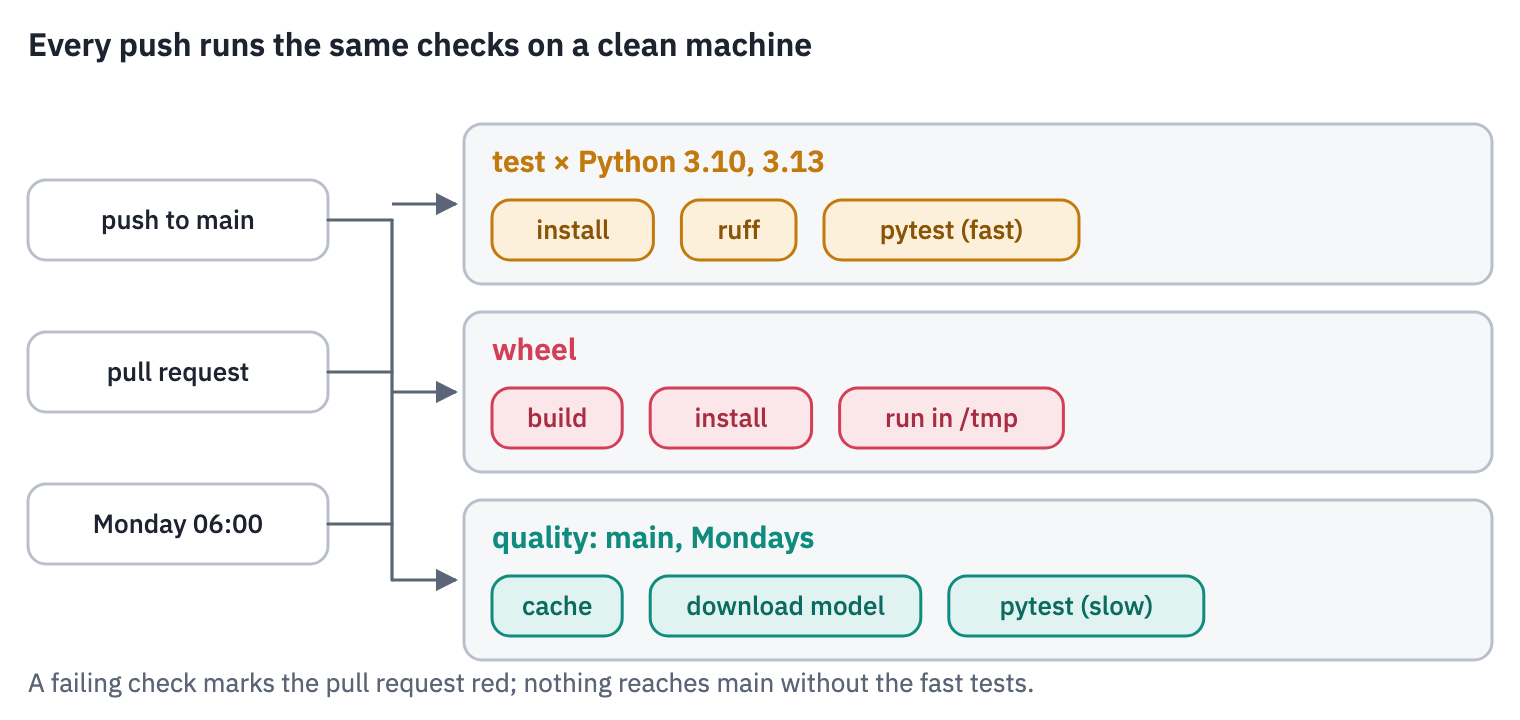Select the 'run in /tmp' step pill

coord(951,418)
